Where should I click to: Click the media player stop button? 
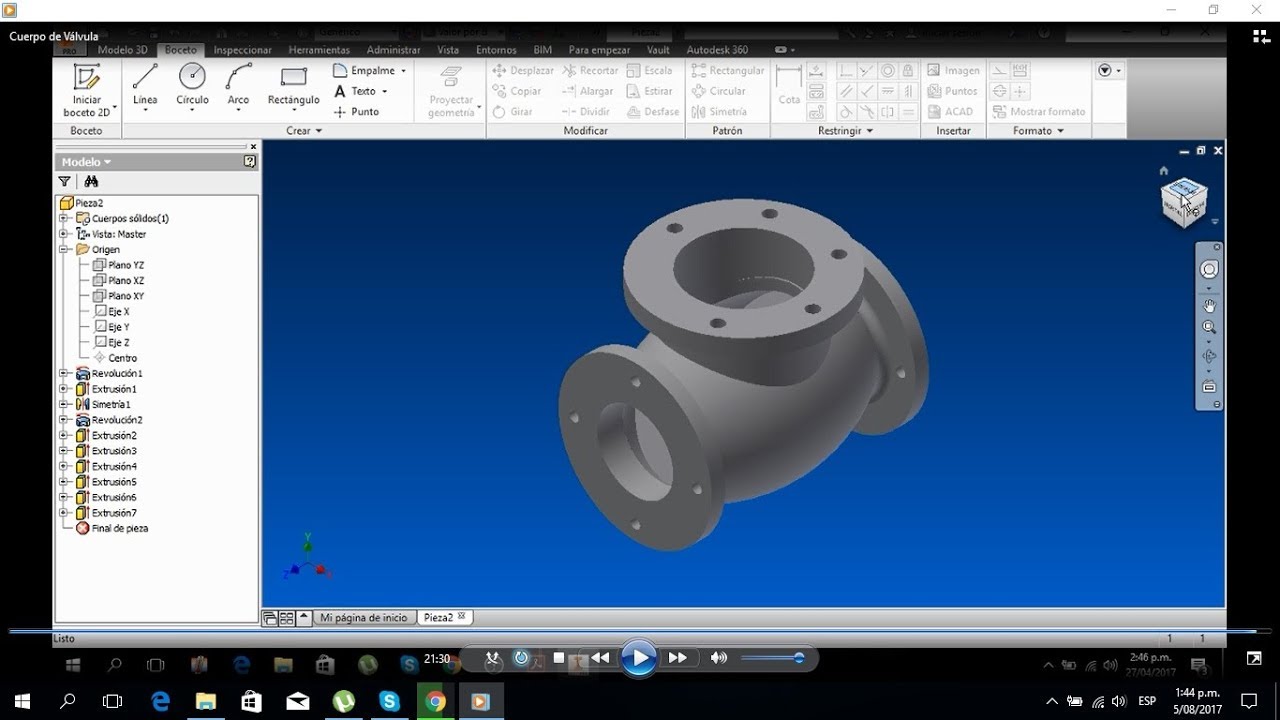pyautogui.click(x=560, y=658)
